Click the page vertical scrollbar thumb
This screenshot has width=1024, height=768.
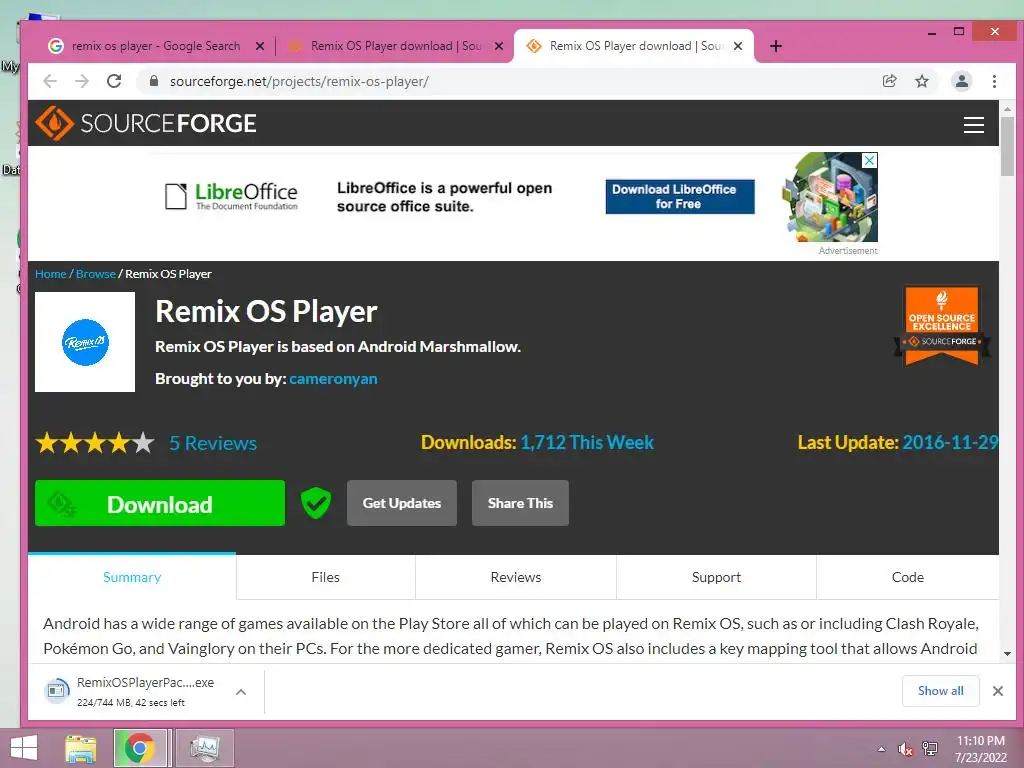[1007, 146]
